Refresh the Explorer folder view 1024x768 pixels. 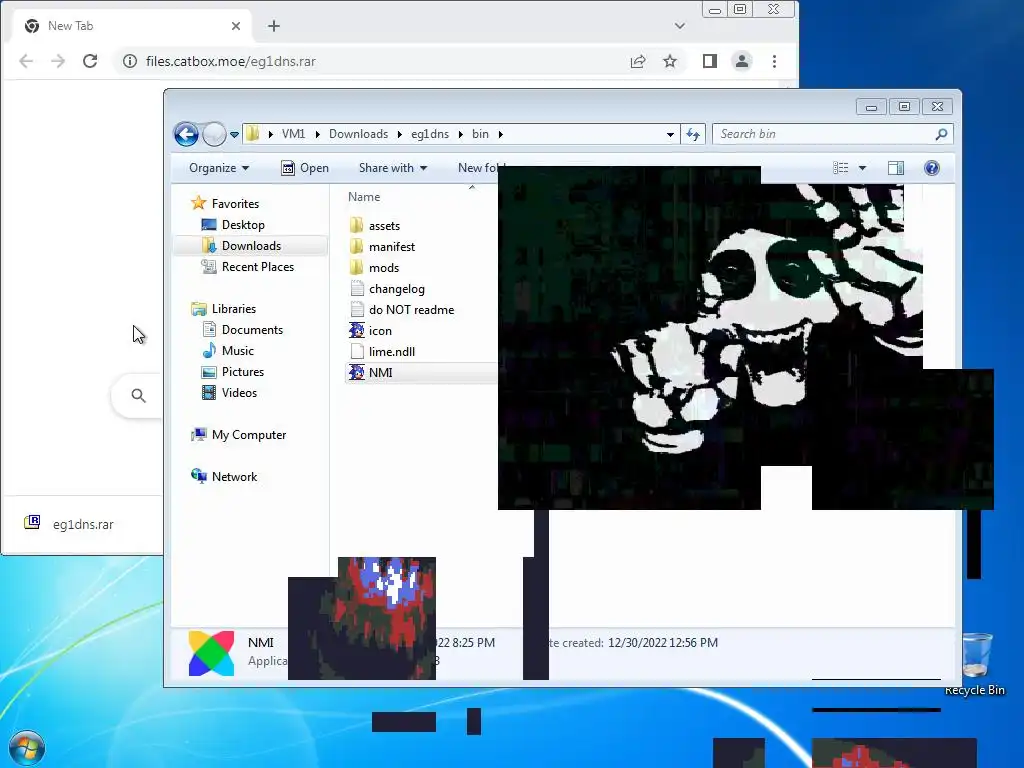pos(693,135)
